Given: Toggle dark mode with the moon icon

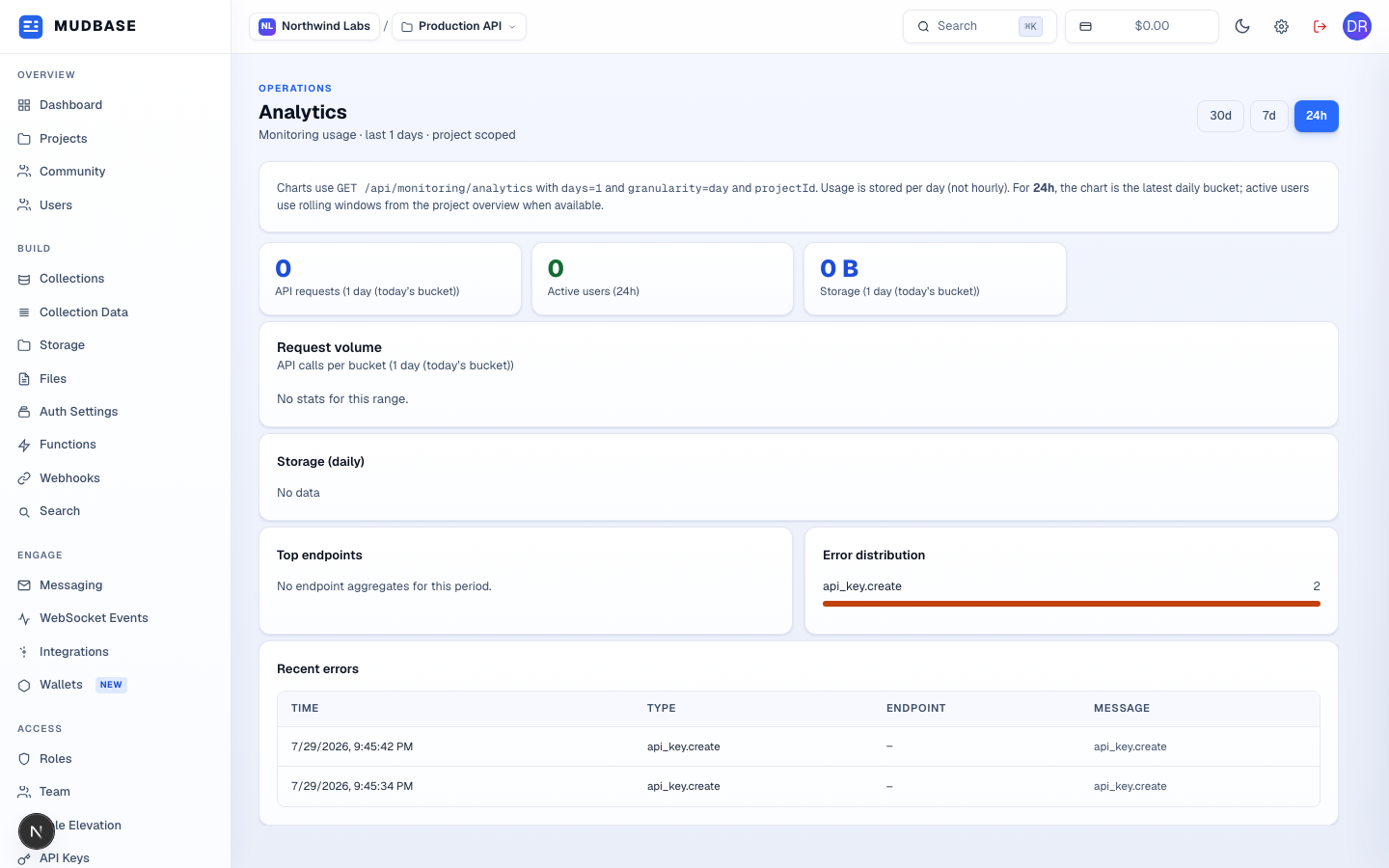Looking at the screenshot, I should pyautogui.click(x=1242, y=27).
